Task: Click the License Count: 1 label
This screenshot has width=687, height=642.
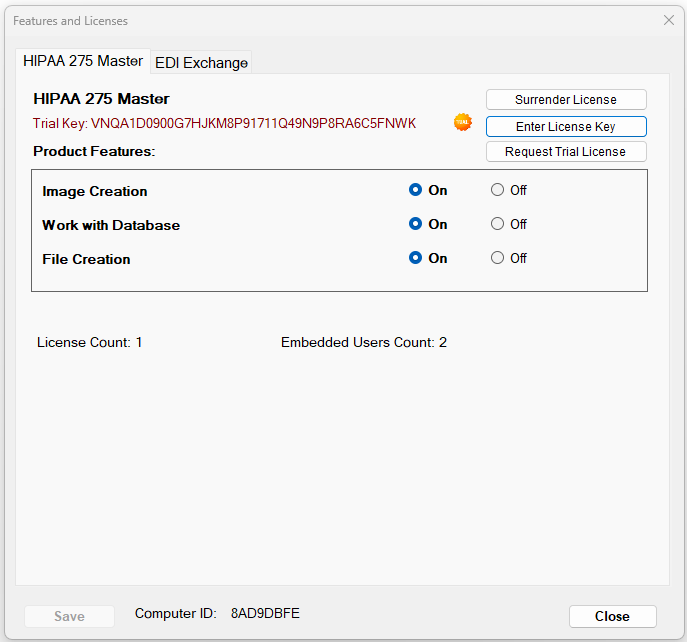Action: [89, 342]
